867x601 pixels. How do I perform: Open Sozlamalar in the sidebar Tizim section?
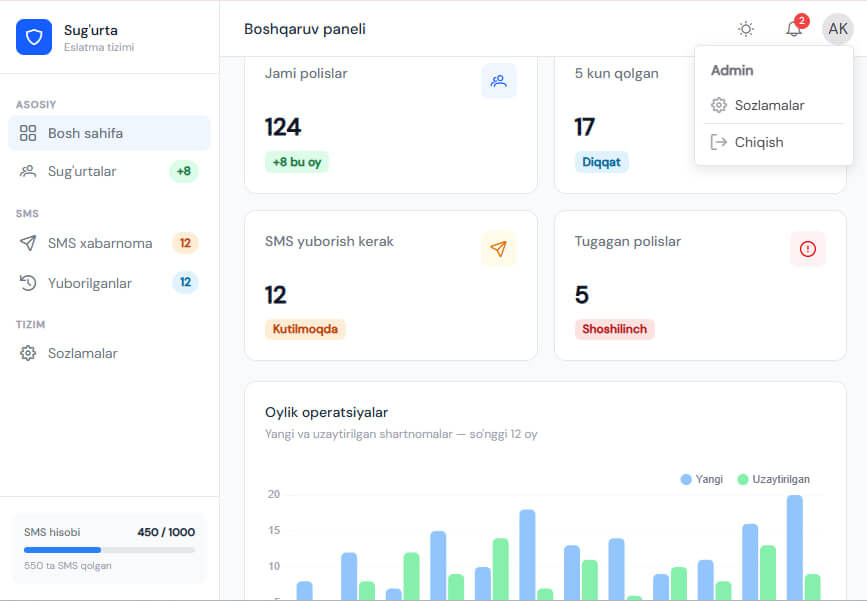click(109, 353)
